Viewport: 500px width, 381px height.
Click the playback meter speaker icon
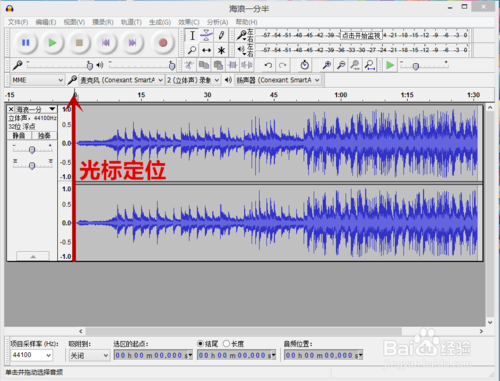241,50
